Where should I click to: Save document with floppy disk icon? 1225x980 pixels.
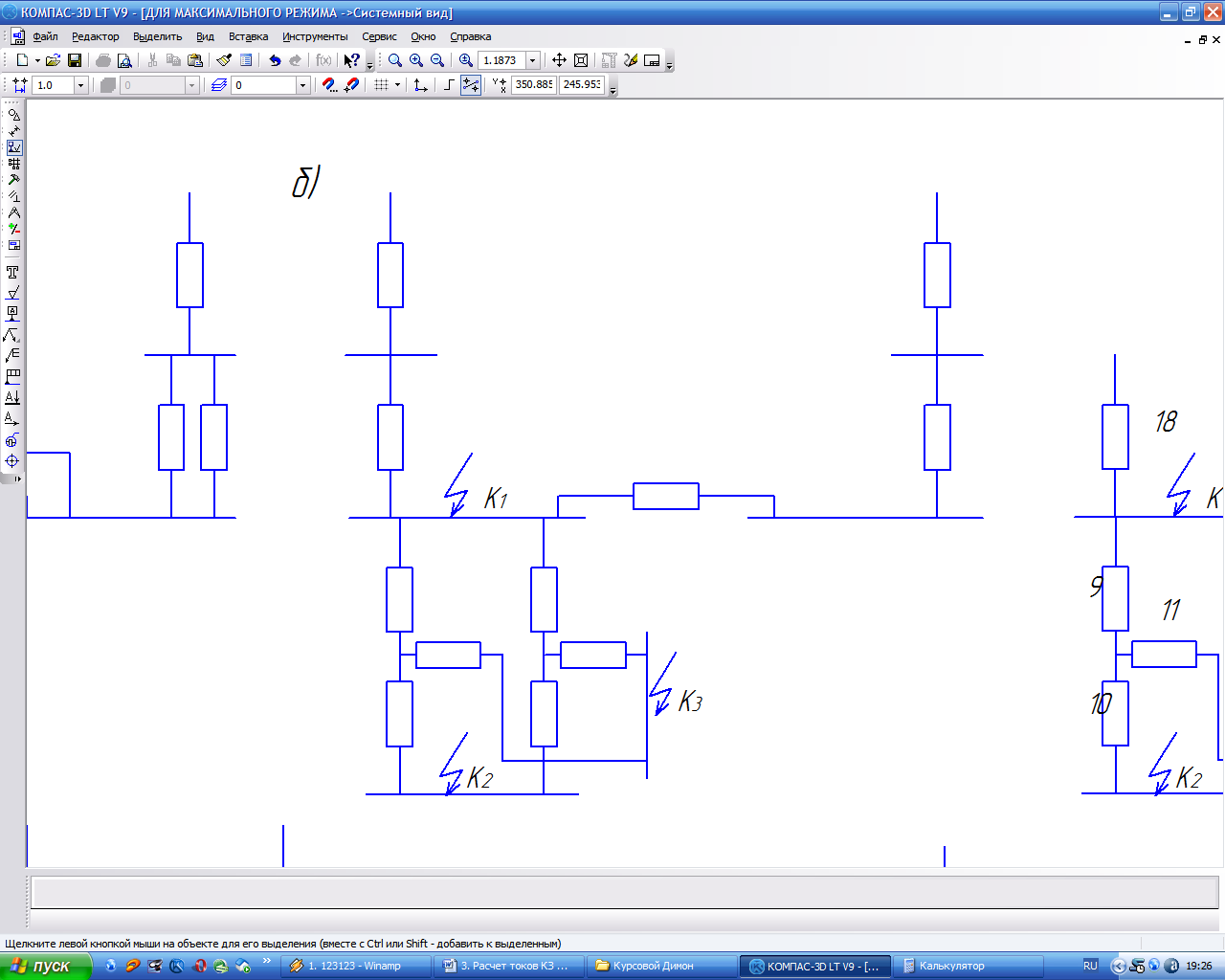(74, 60)
